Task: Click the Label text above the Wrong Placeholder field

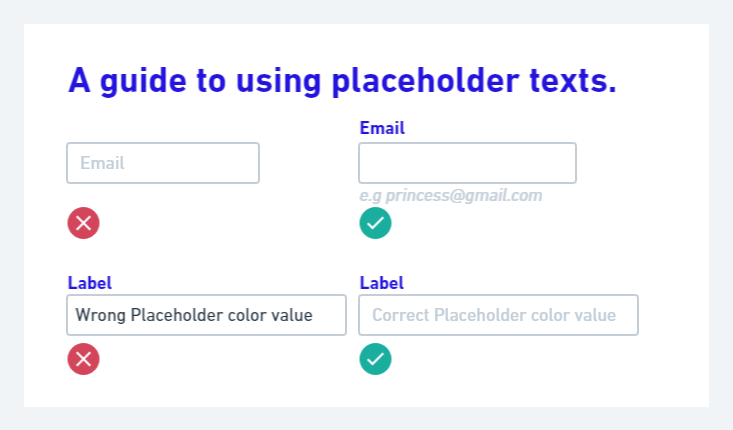Action: [90, 283]
